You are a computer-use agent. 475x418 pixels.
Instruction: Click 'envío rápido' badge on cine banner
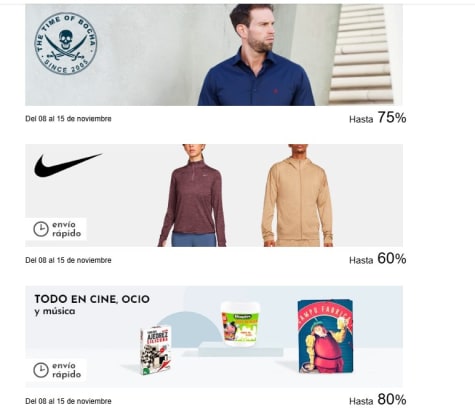(56, 370)
